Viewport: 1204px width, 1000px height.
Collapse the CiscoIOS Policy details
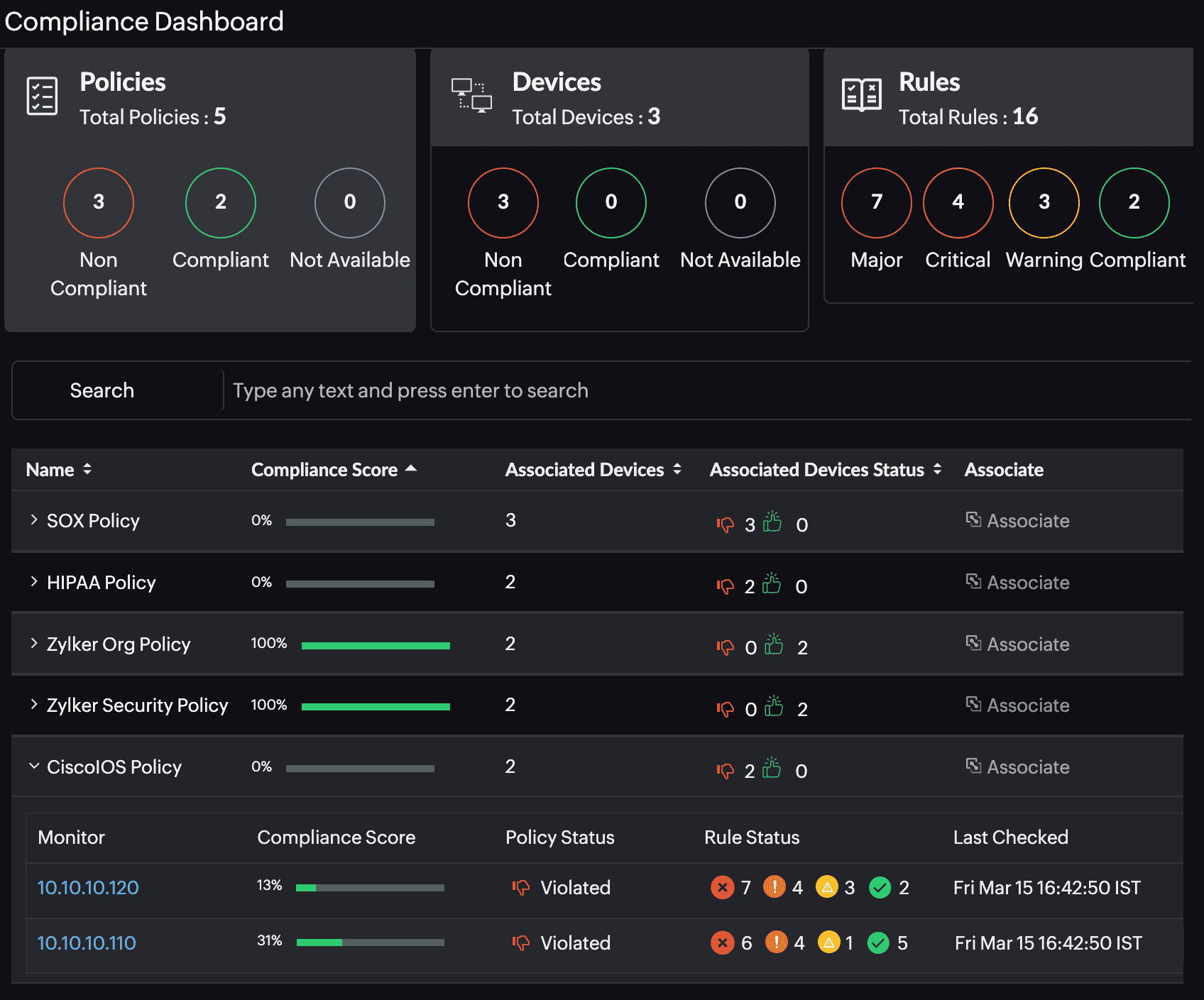pyautogui.click(x=33, y=766)
